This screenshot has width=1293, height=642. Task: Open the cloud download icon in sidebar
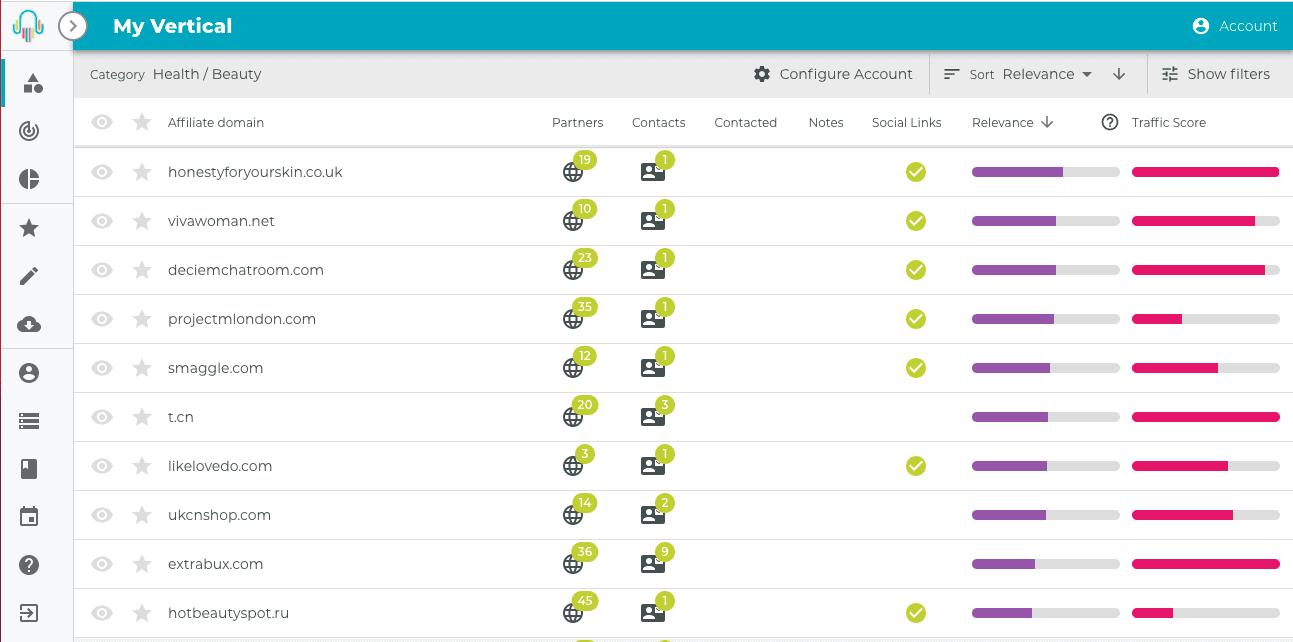pos(30,324)
